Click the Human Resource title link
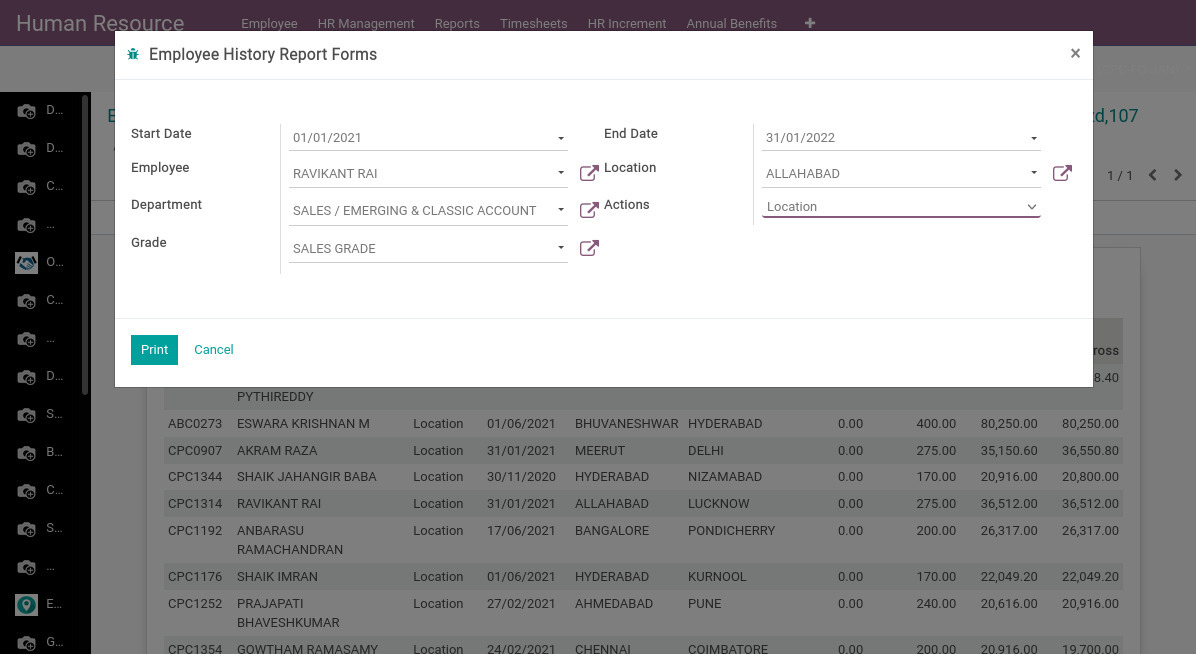The width and height of the screenshot is (1196, 654). (100, 23)
